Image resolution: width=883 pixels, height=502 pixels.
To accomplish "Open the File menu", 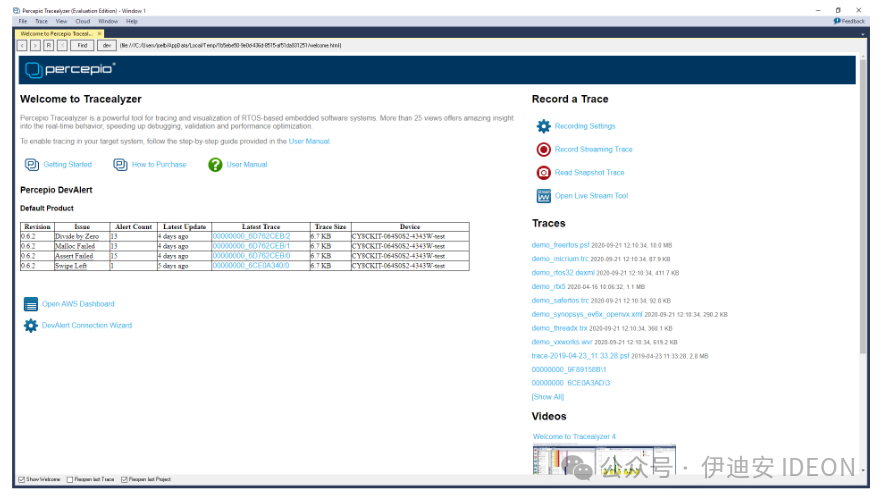I will click(x=23, y=21).
